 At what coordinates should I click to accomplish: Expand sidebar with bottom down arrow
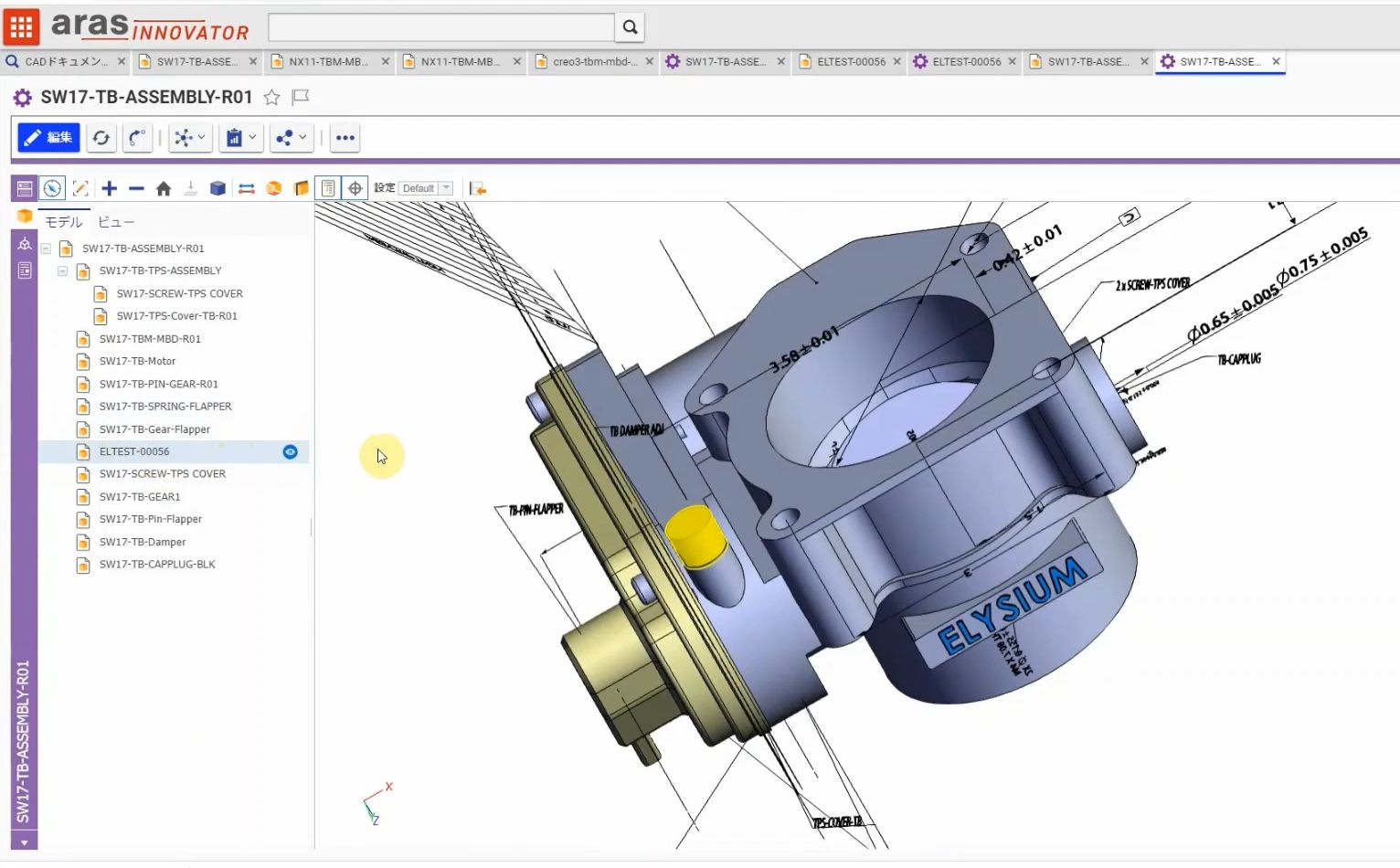tap(24, 842)
